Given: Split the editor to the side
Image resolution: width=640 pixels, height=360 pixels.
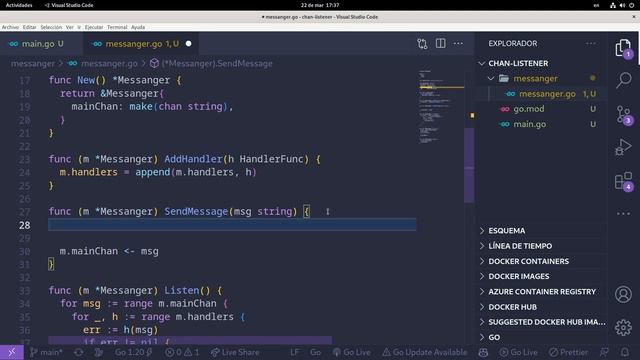Looking at the screenshot, I should [440, 43].
